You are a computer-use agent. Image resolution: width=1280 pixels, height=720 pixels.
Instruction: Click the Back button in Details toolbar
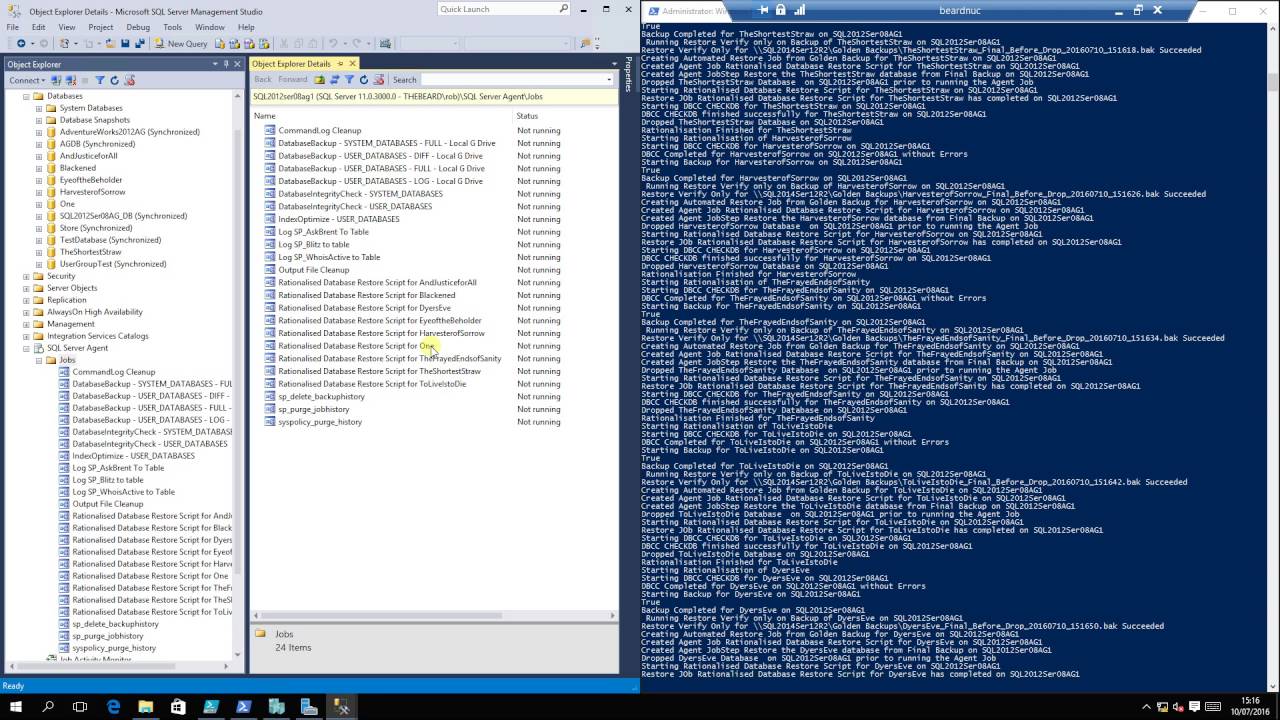pos(263,79)
